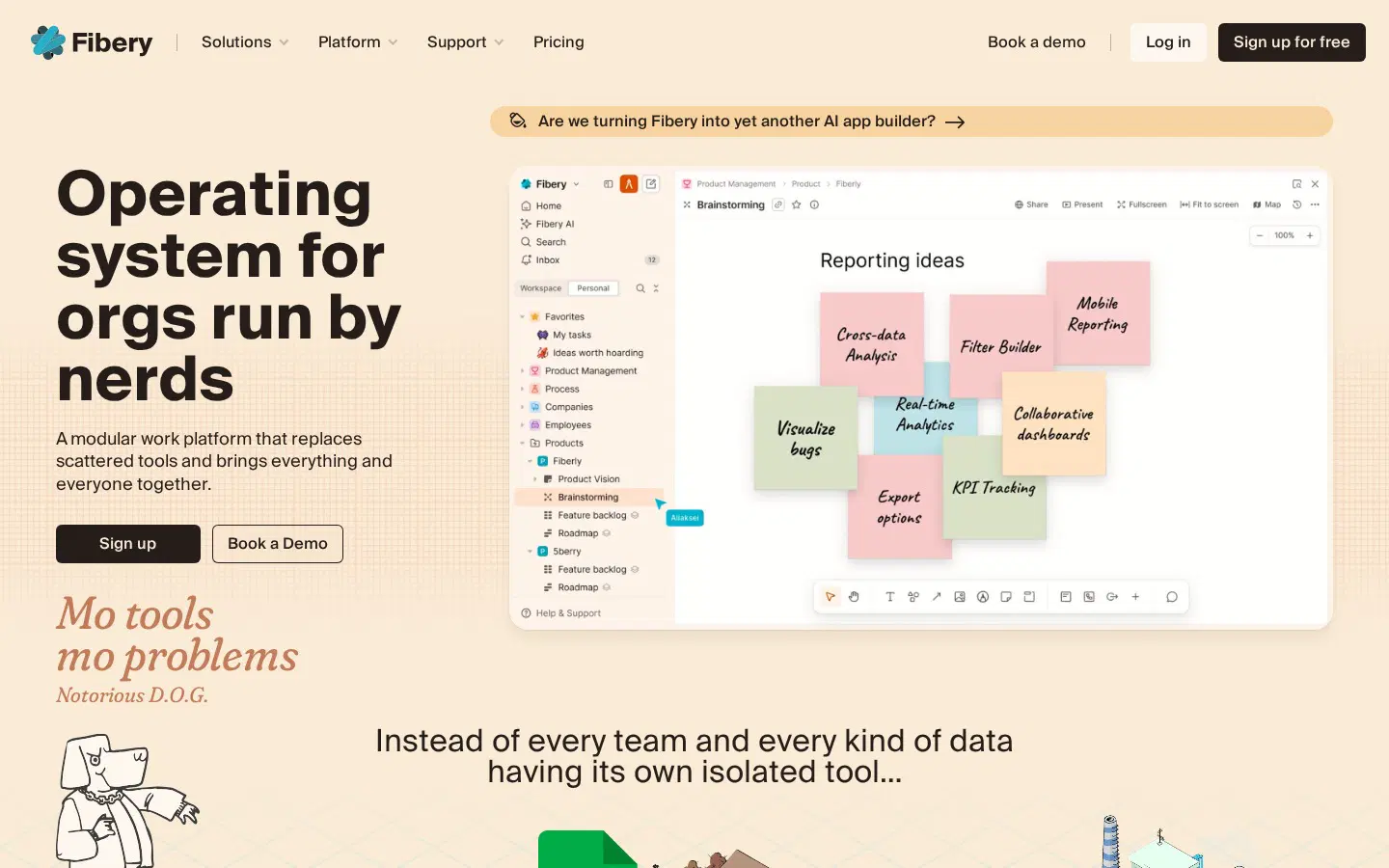This screenshot has width=1389, height=868.
Task: Zoom in with the plus beside 100%
Action: (x=1310, y=235)
